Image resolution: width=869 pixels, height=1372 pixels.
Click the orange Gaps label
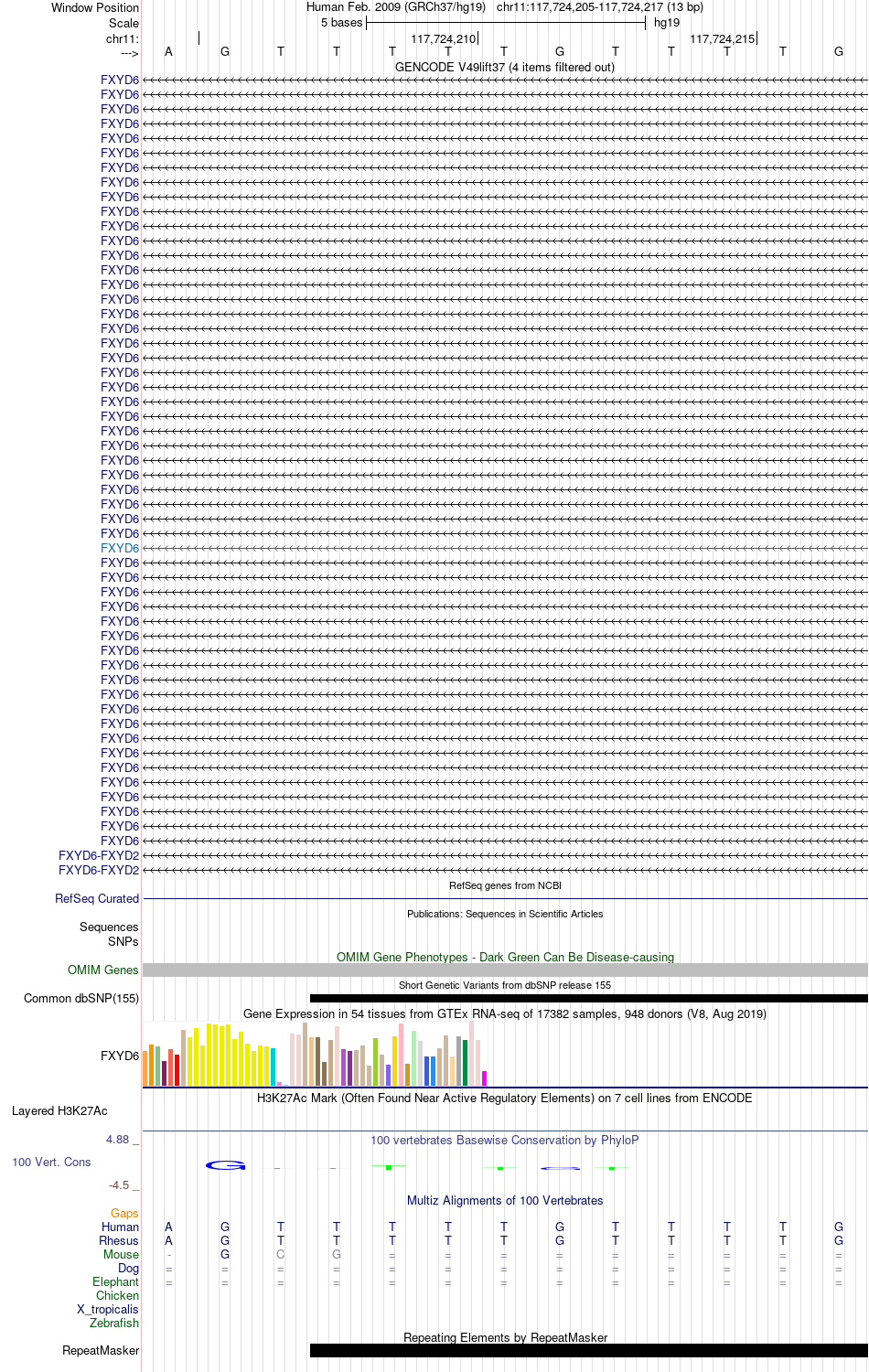[x=124, y=1213]
